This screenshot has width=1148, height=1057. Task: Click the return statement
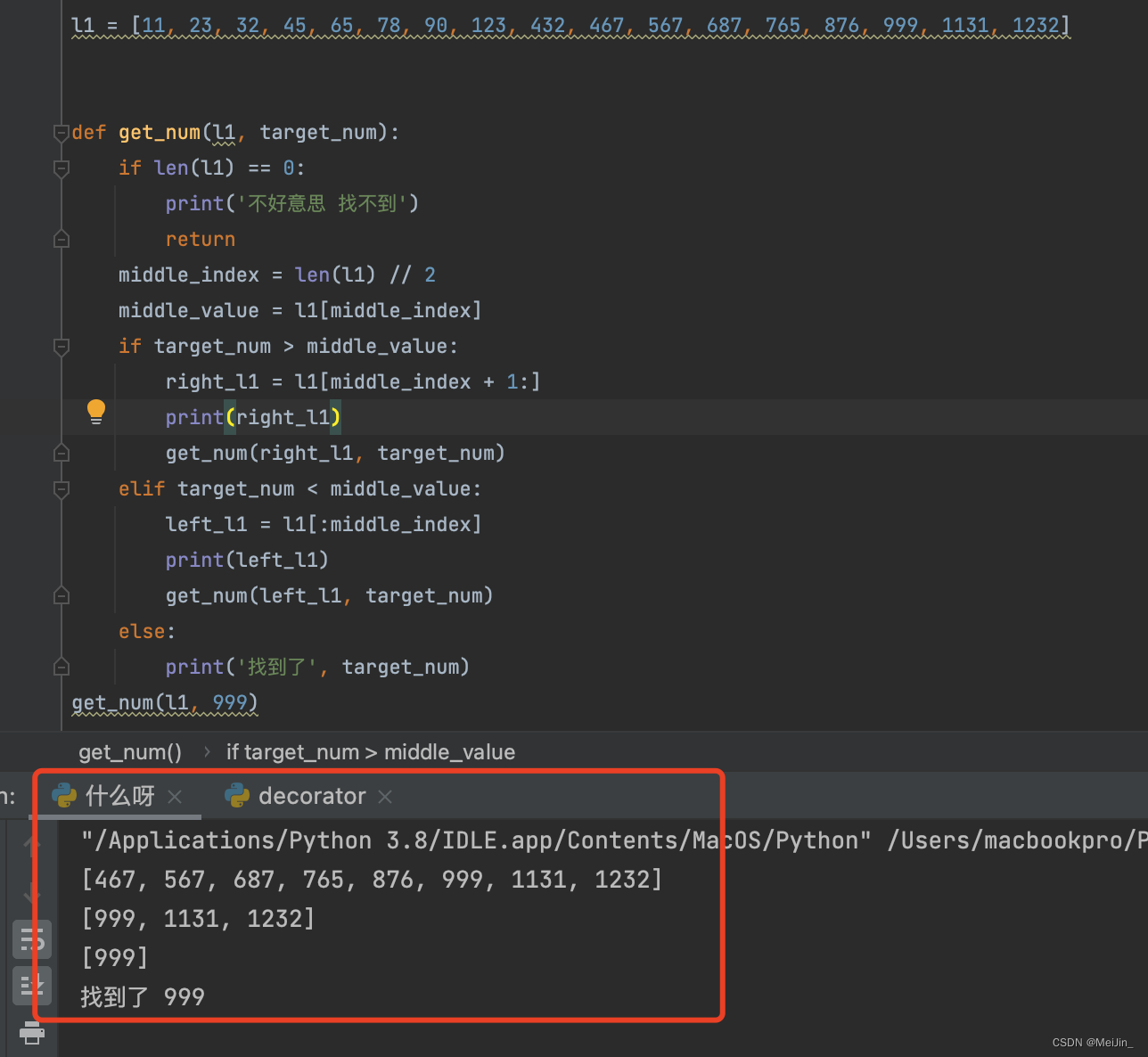[x=201, y=239]
